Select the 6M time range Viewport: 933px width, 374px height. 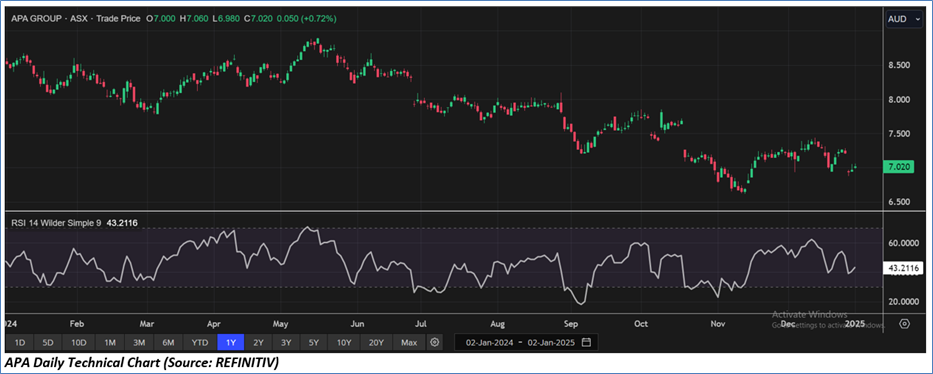169,342
